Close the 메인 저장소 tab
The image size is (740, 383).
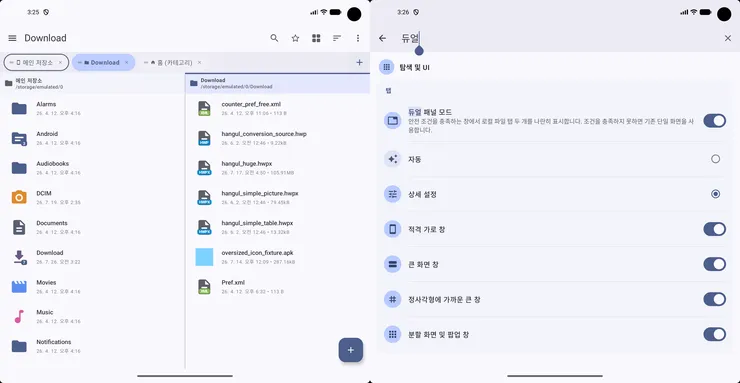[x=60, y=62]
